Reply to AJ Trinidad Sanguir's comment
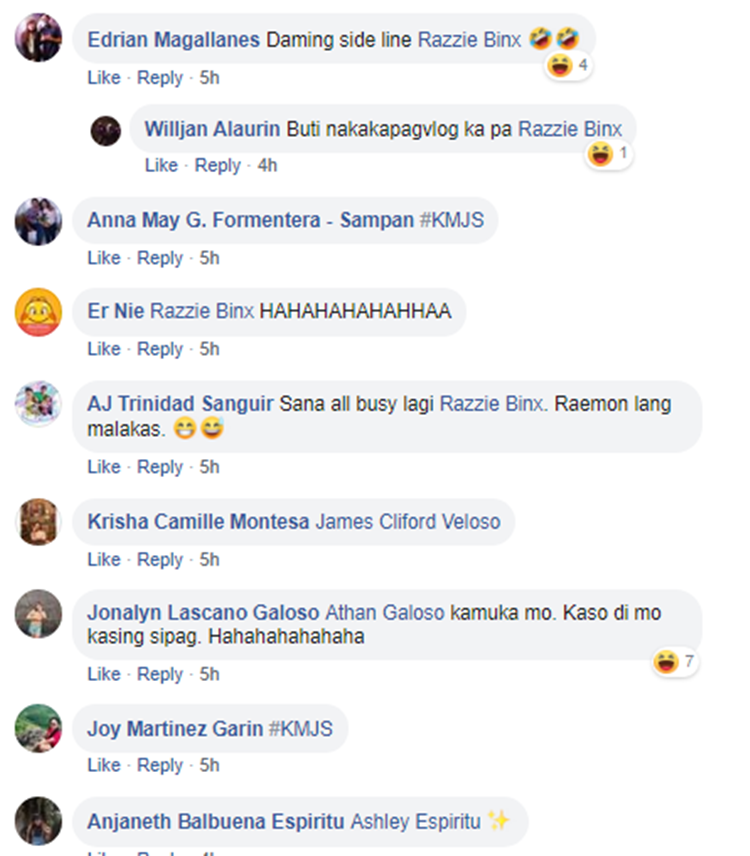Screen dimensions: 750x856 pos(159,467)
